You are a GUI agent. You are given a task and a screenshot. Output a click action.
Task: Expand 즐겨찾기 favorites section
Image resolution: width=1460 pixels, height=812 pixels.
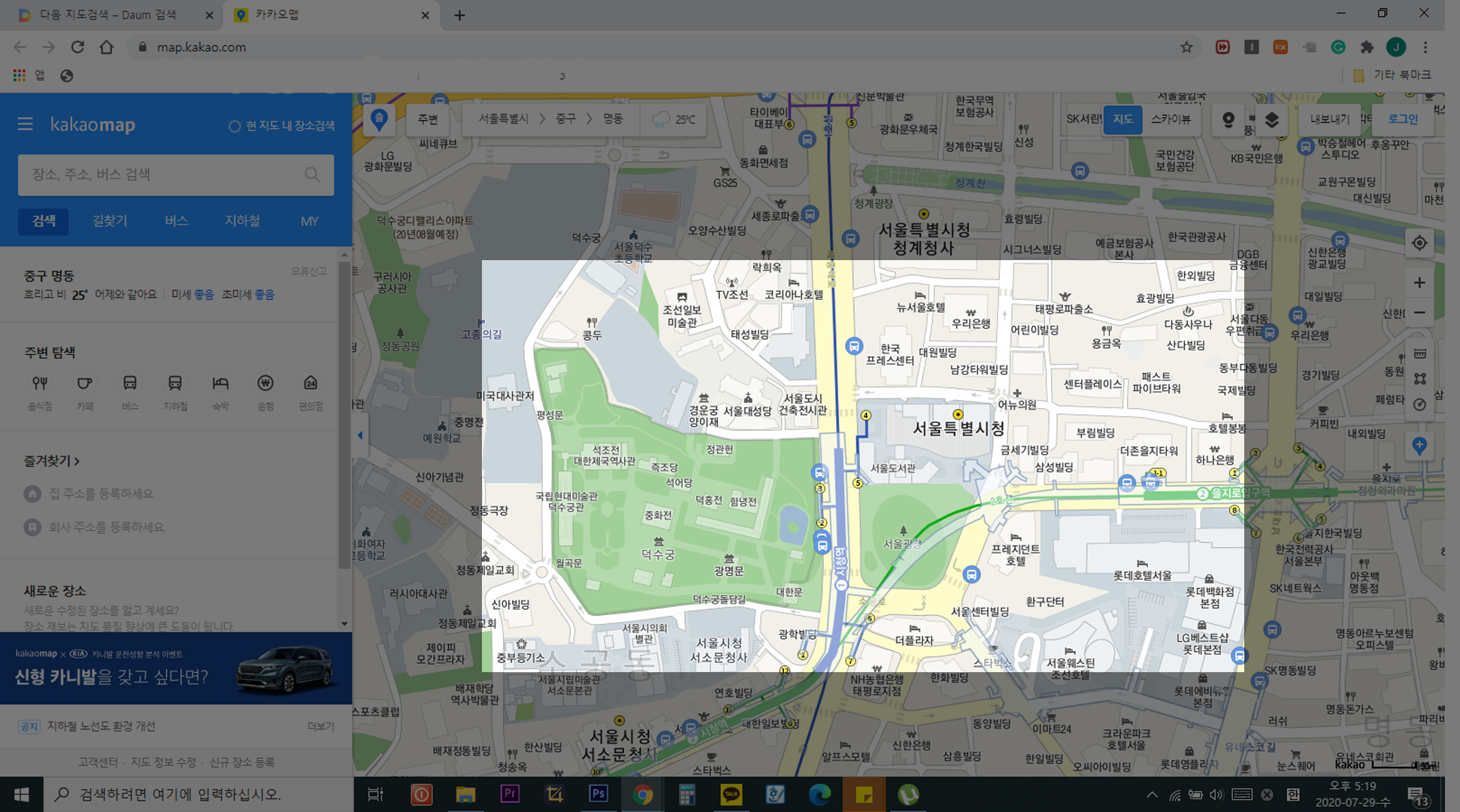pos(52,461)
